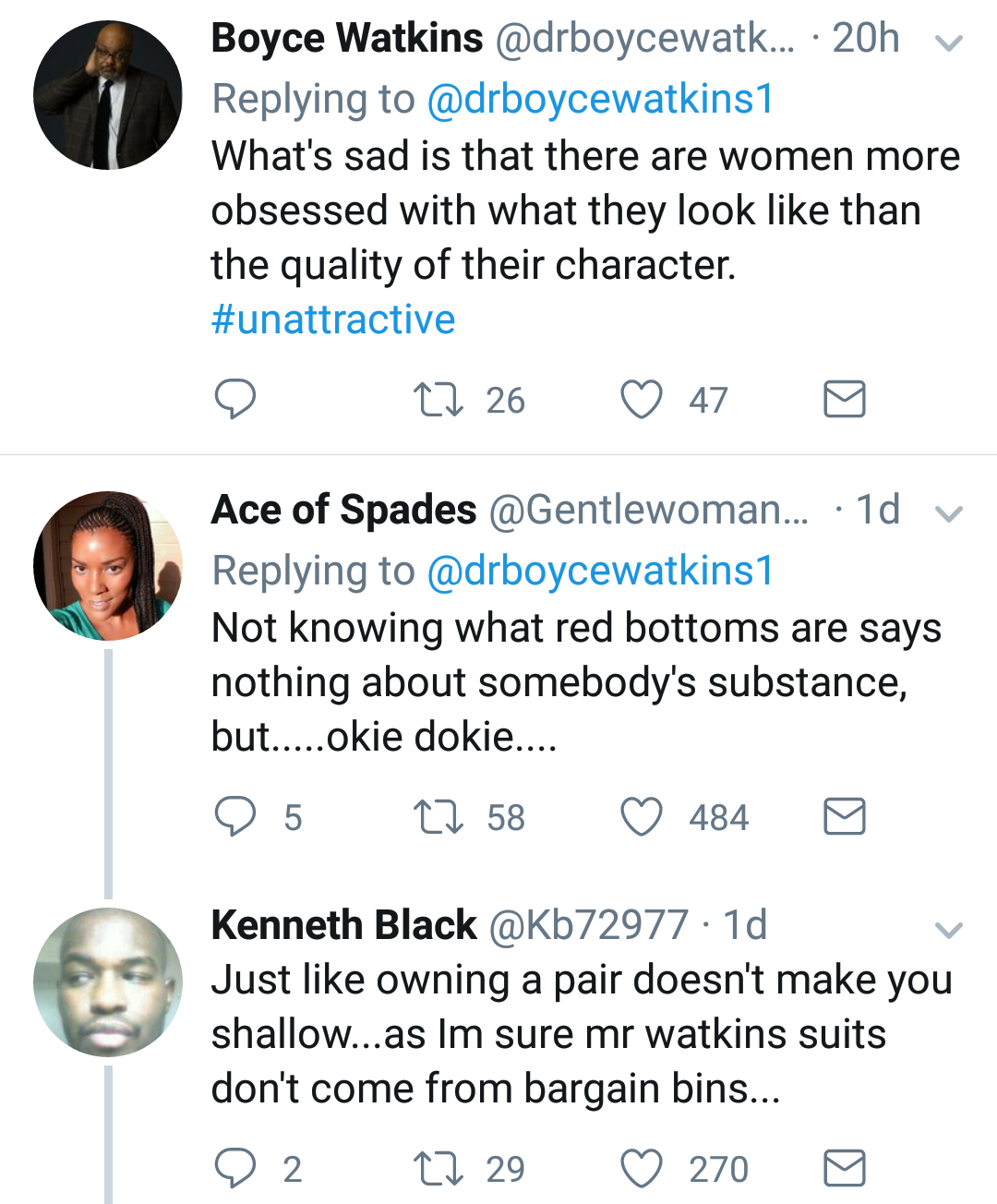Screen dimensions: 997x1204
Task: Reply to Ace of Spades' tweet
Action: pos(234,817)
